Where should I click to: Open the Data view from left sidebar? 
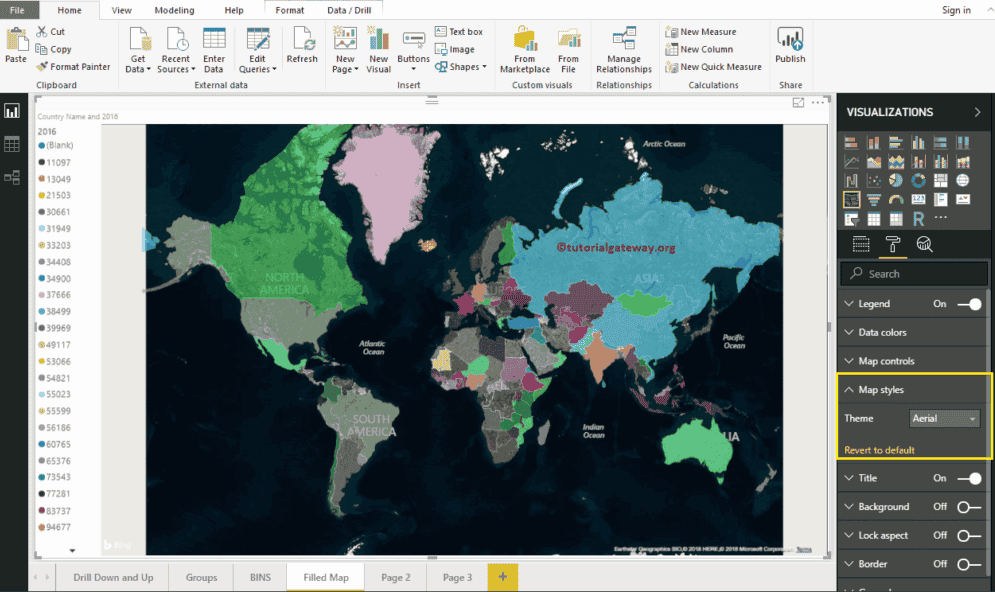point(12,143)
